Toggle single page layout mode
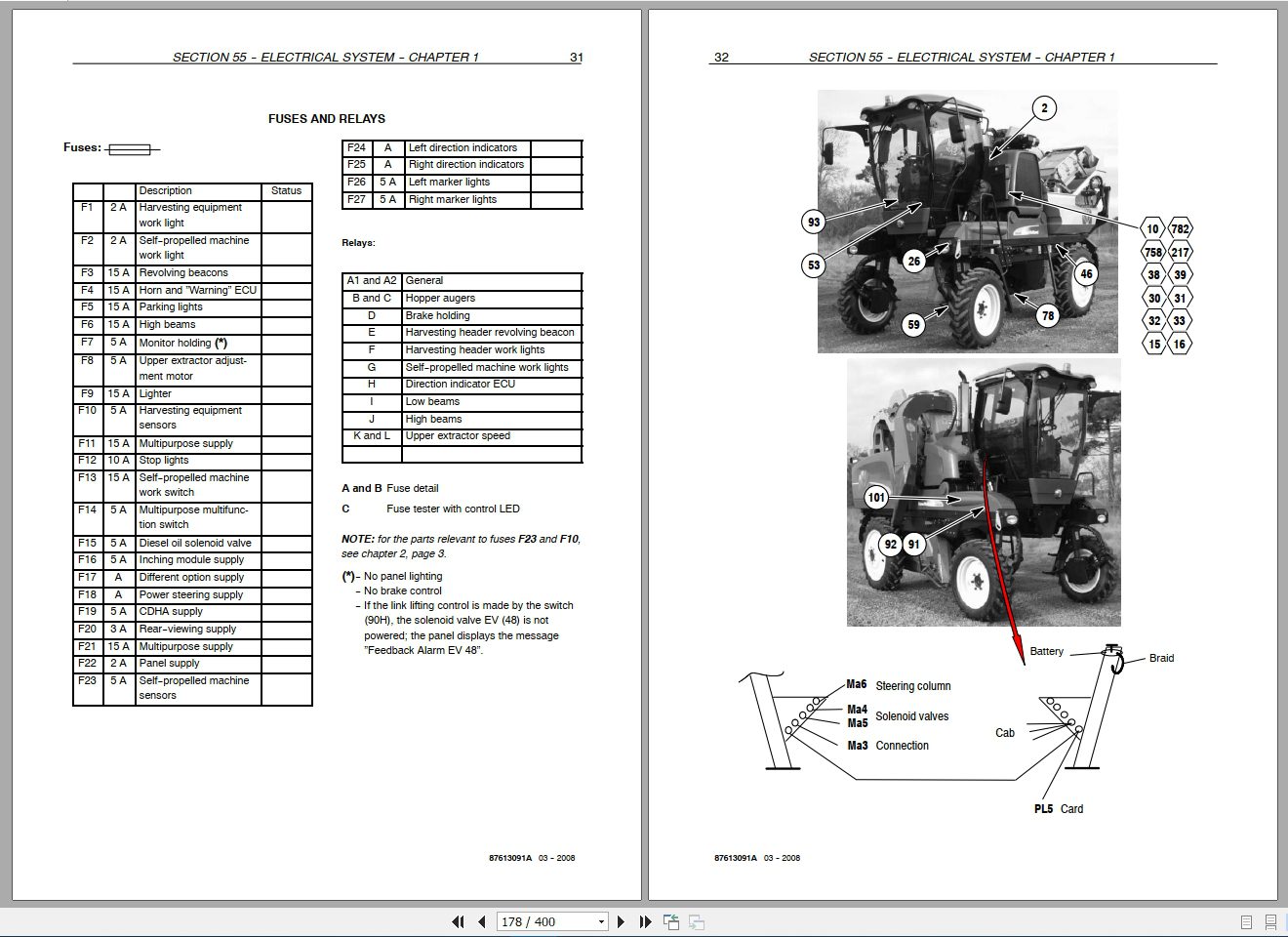This screenshot has width=1288, height=937. click(x=1246, y=921)
